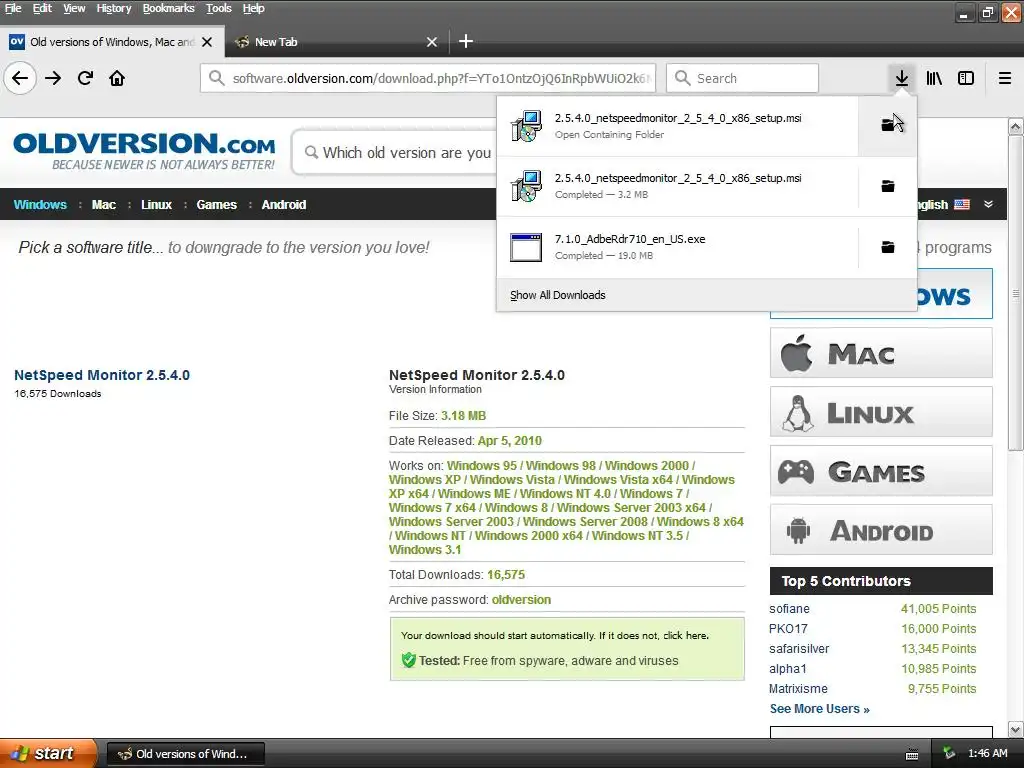The image size is (1024, 768).
Task: Click the page scrollbar down arrow
Action: pos(1016,729)
